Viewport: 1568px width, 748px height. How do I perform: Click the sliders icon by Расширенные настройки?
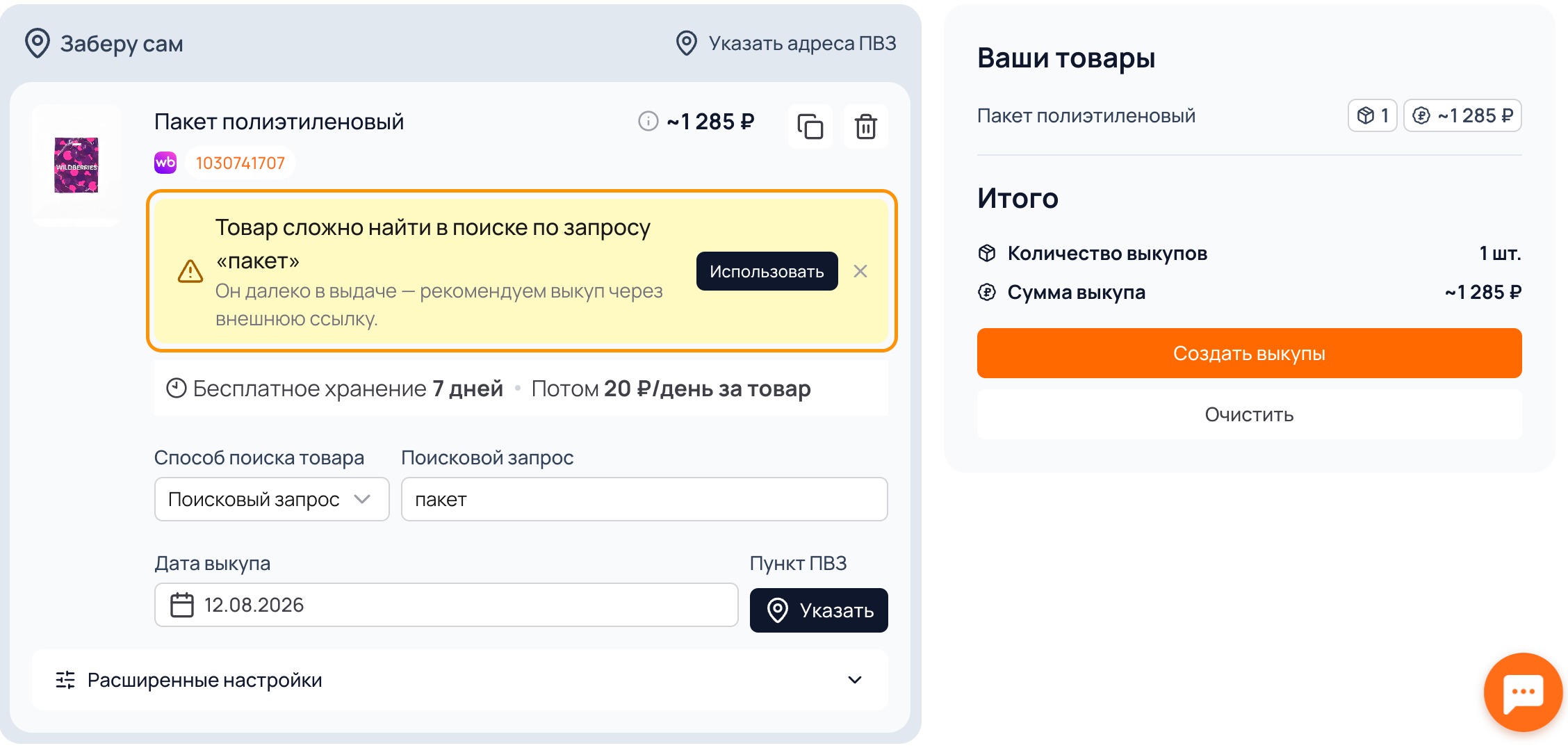click(65, 680)
